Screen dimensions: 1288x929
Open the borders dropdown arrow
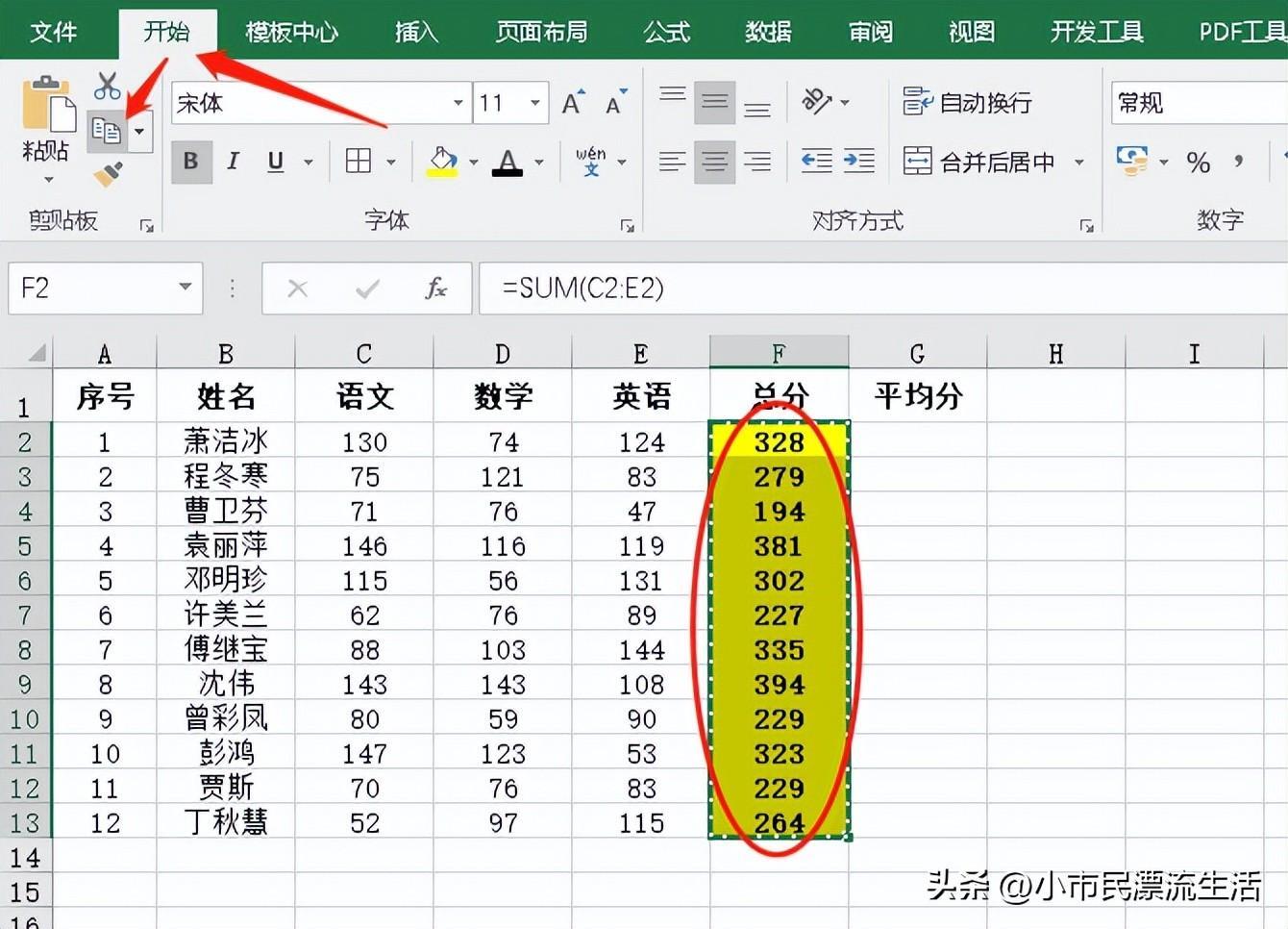pos(391,162)
